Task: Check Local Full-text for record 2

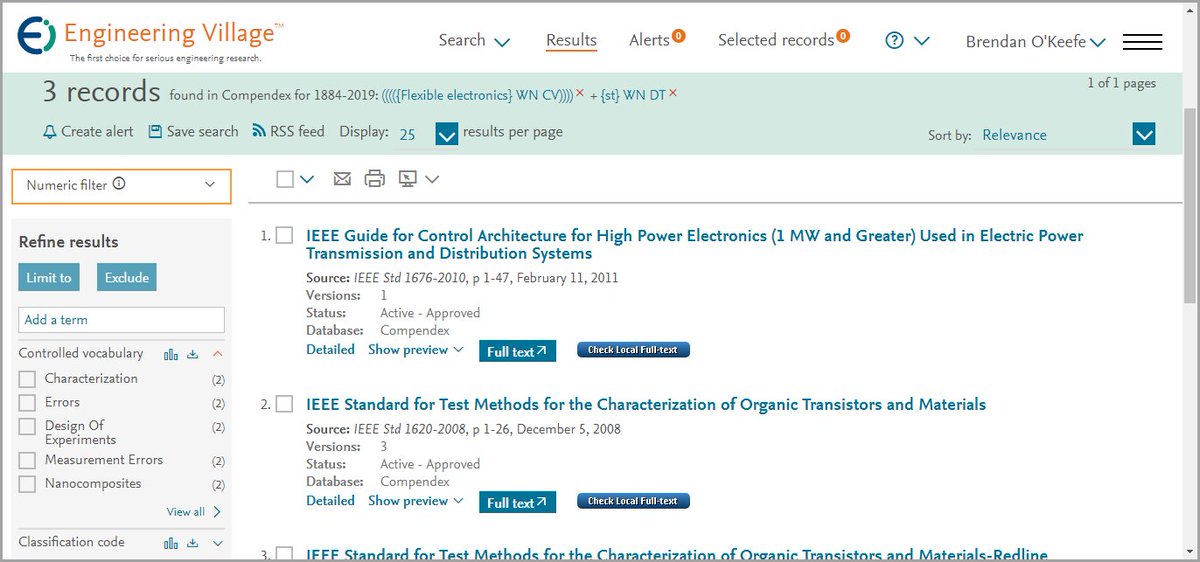Action: coord(633,501)
